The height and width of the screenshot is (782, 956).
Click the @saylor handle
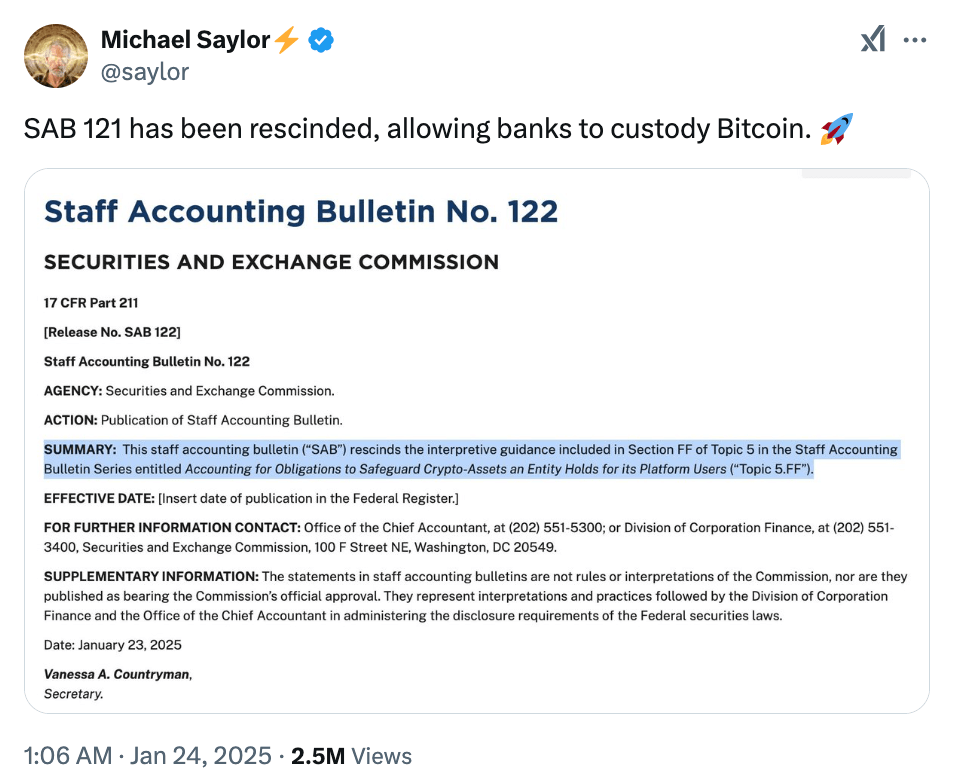[145, 71]
